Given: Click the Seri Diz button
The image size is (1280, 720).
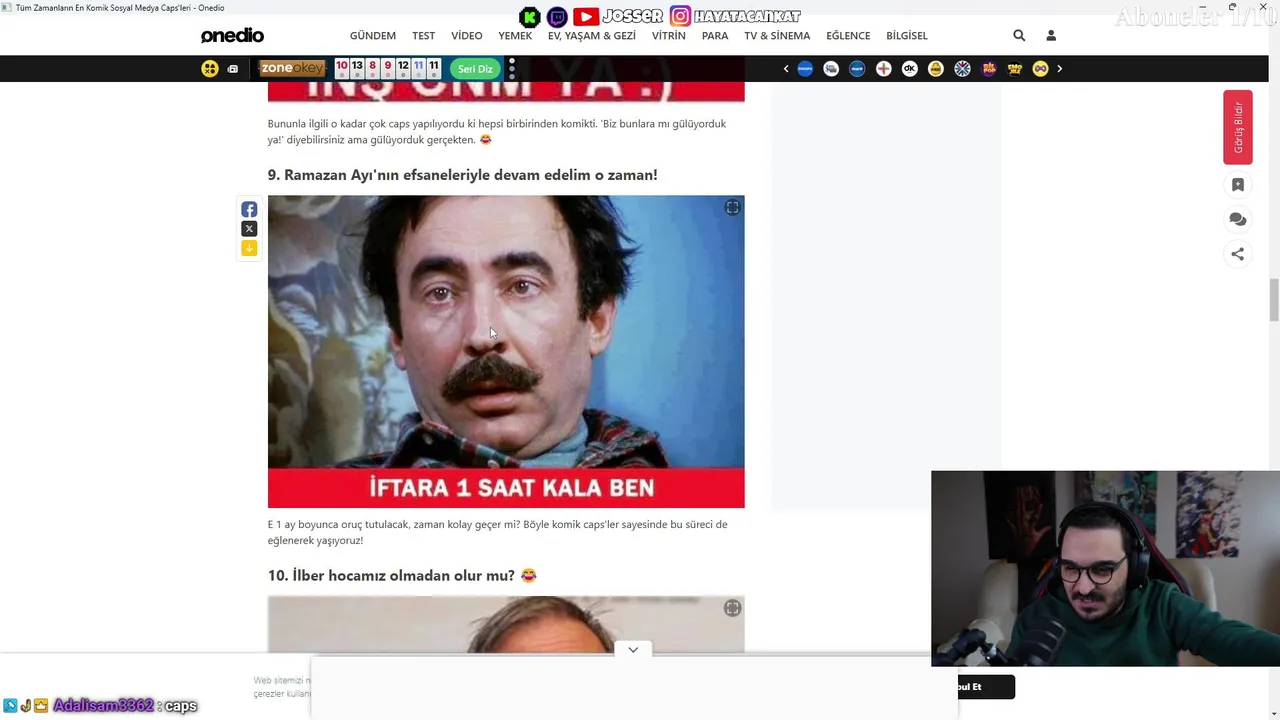Looking at the screenshot, I should point(475,69).
